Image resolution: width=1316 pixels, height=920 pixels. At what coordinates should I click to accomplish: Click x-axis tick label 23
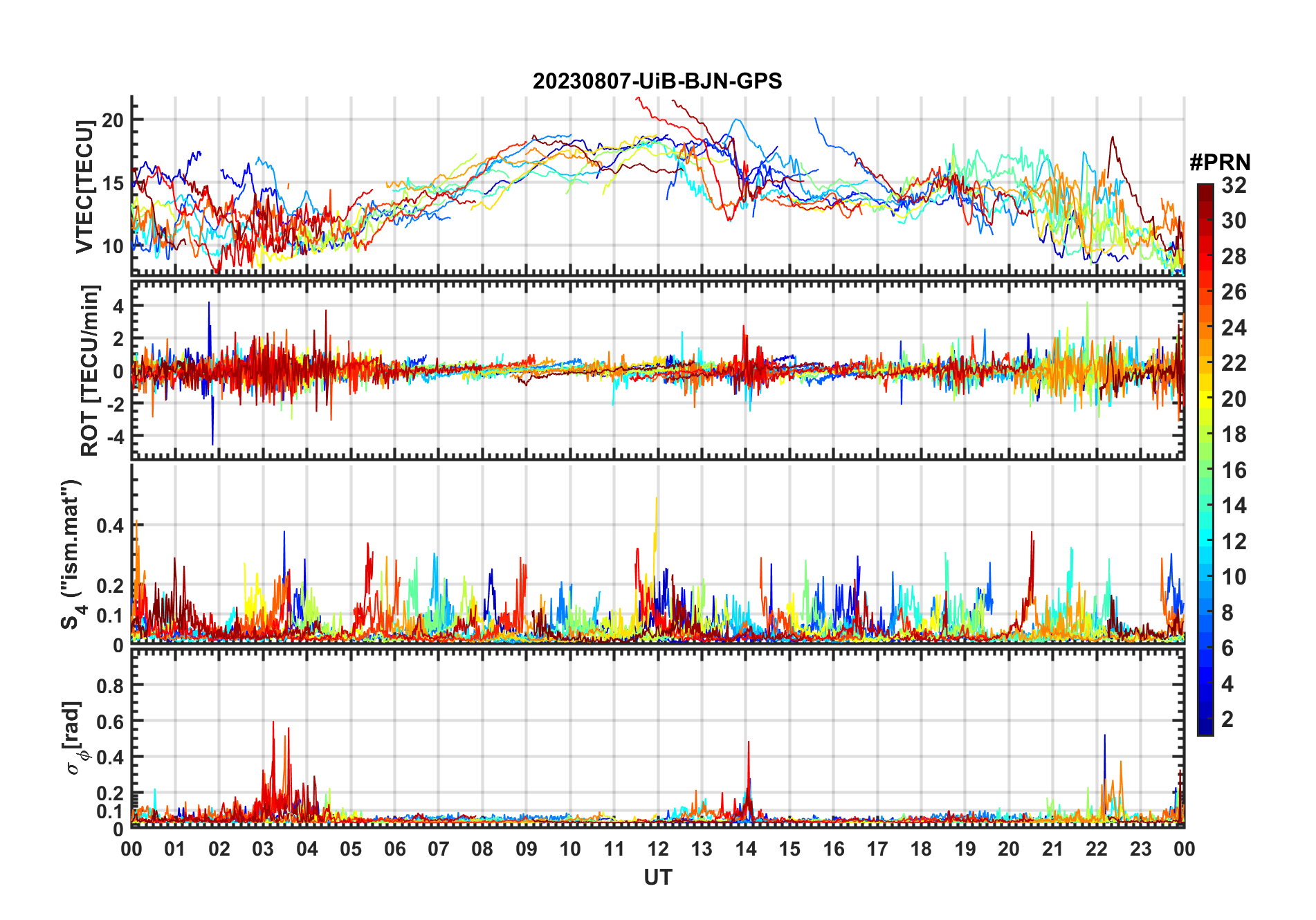point(1140,849)
